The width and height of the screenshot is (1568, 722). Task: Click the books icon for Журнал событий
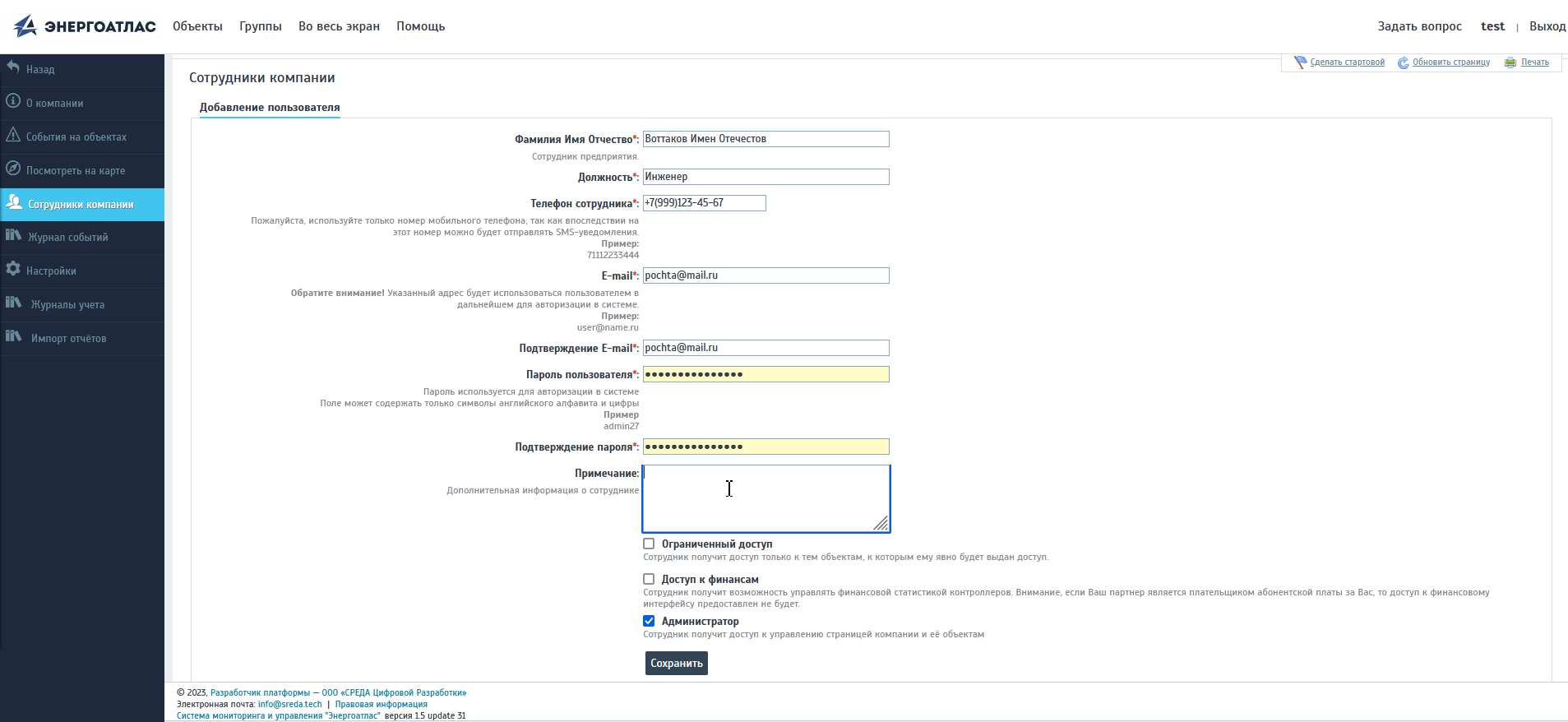14,235
